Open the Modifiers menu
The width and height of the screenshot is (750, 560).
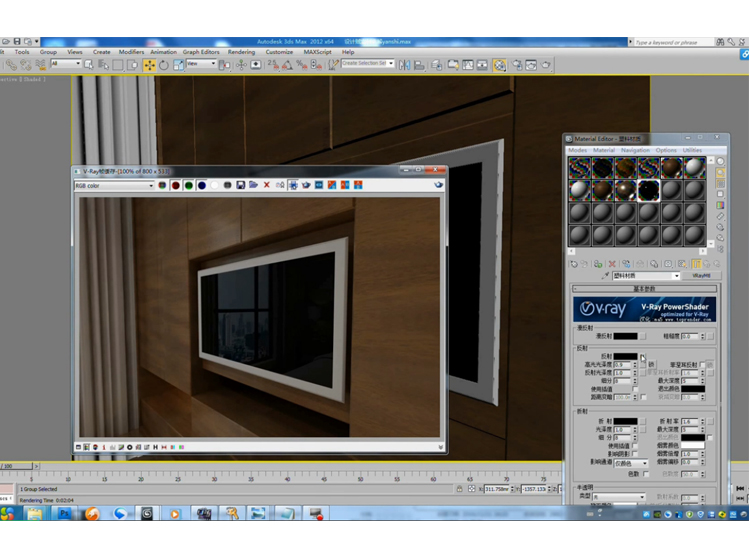tap(131, 52)
